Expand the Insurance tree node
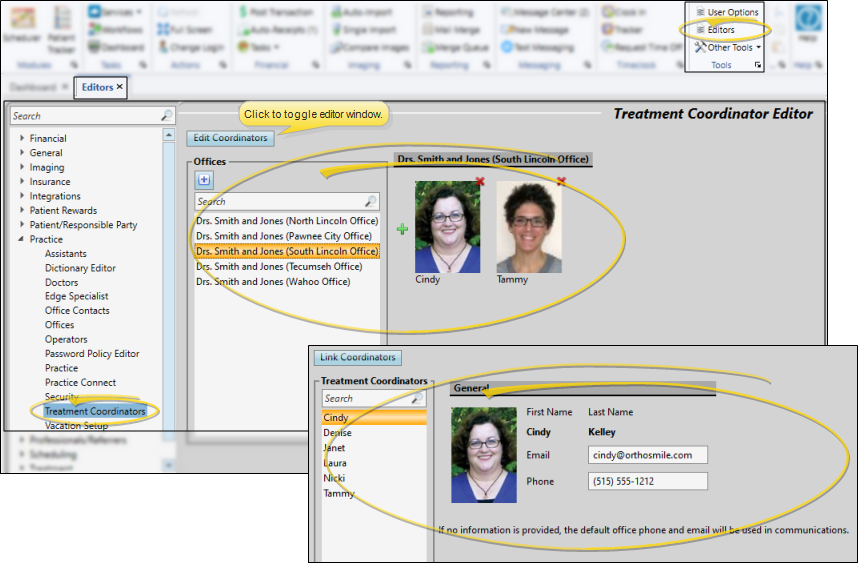Image resolution: width=868 pixels, height=574 pixels. point(22,182)
